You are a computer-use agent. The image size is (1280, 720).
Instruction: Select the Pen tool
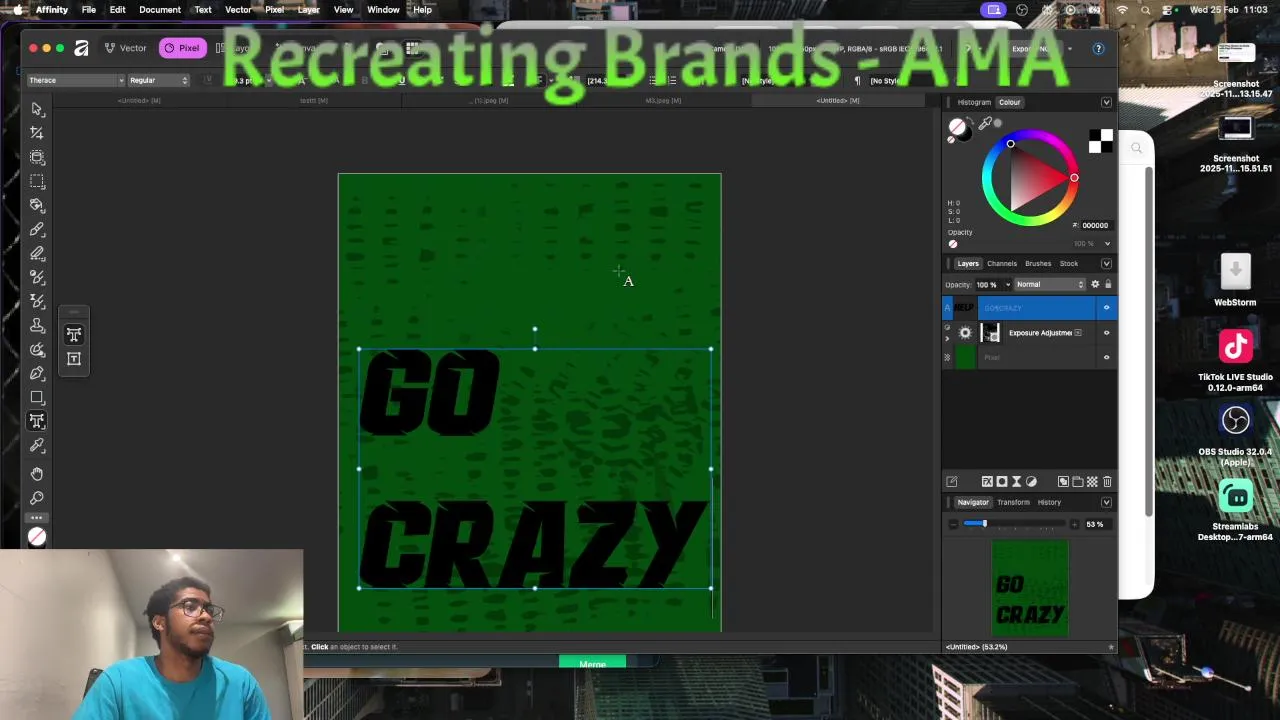pos(37,373)
